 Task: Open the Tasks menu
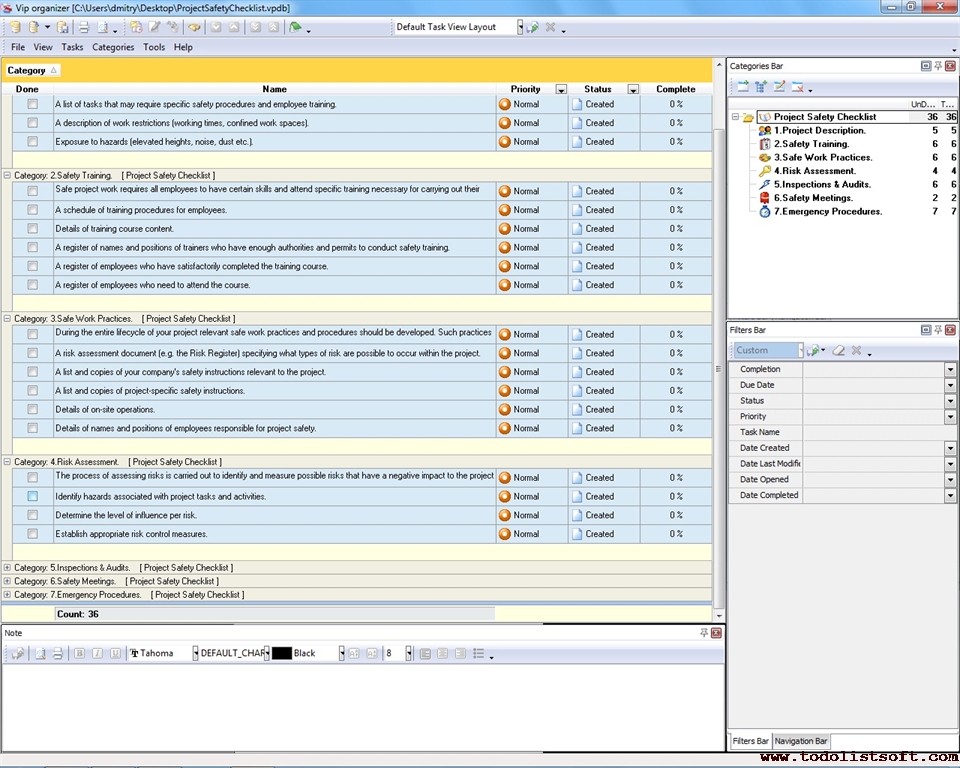pyautogui.click(x=72, y=47)
